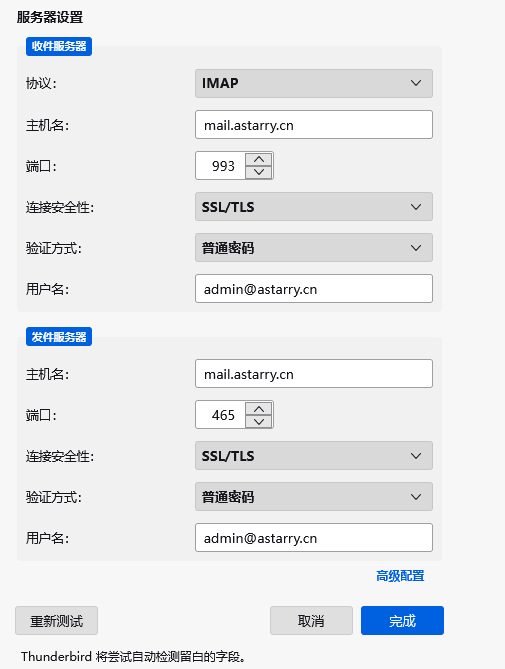The image size is (505, 669).
Task: Click the 取消 cancel button
Action: pos(311,621)
